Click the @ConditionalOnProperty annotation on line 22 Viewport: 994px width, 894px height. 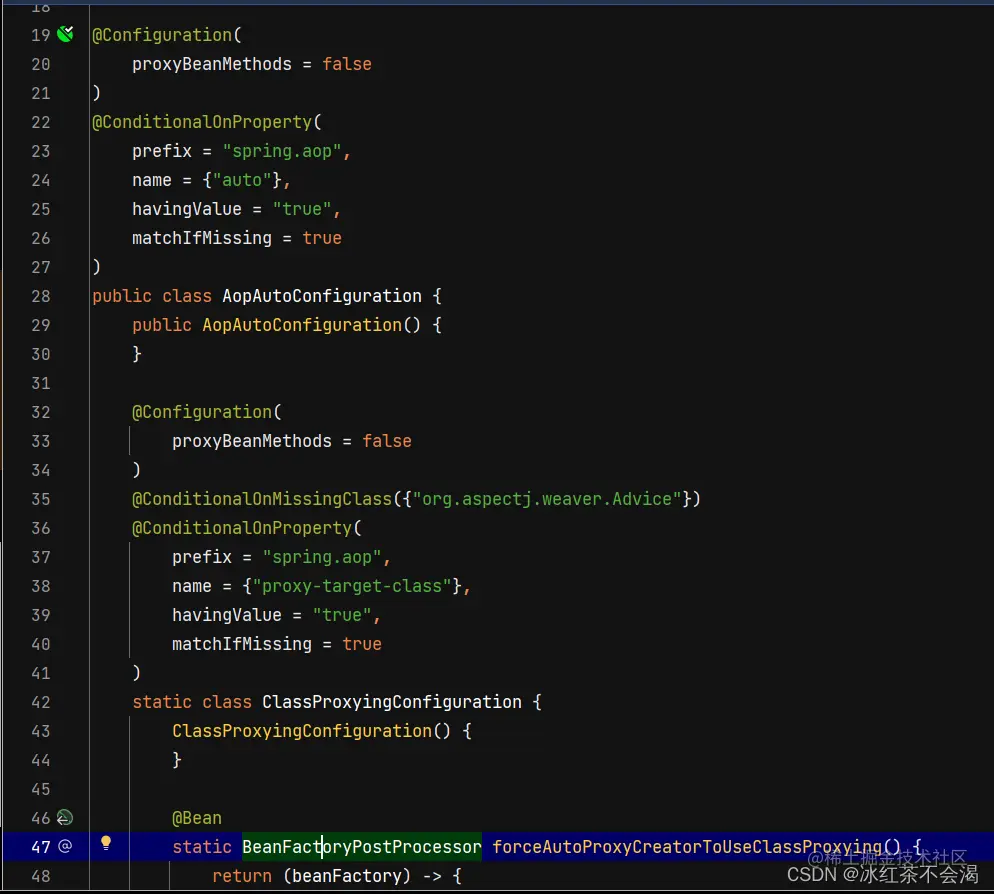pos(202,122)
